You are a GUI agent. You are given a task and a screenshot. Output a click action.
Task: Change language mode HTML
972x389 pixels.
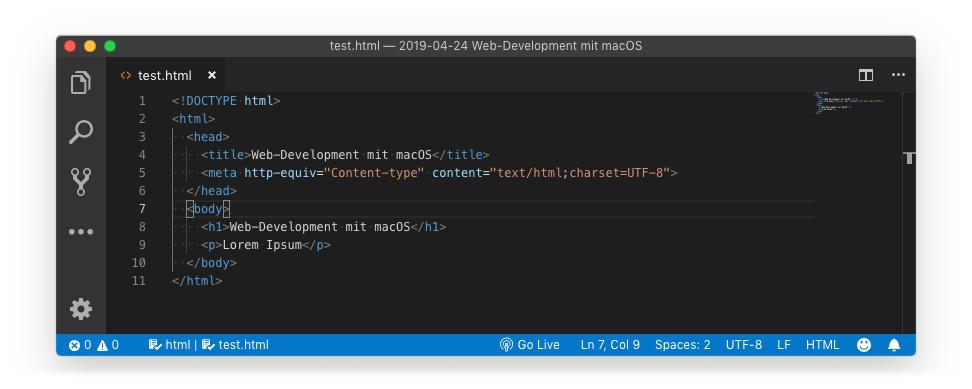(x=822, y=345)
